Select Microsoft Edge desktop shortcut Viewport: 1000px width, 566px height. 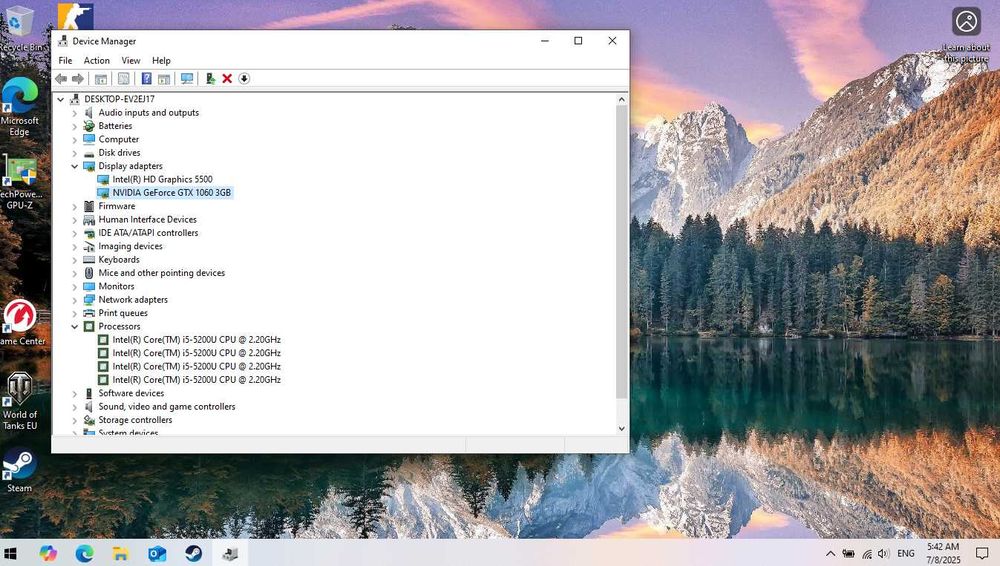pyautogui.click(x=19, y=107)
